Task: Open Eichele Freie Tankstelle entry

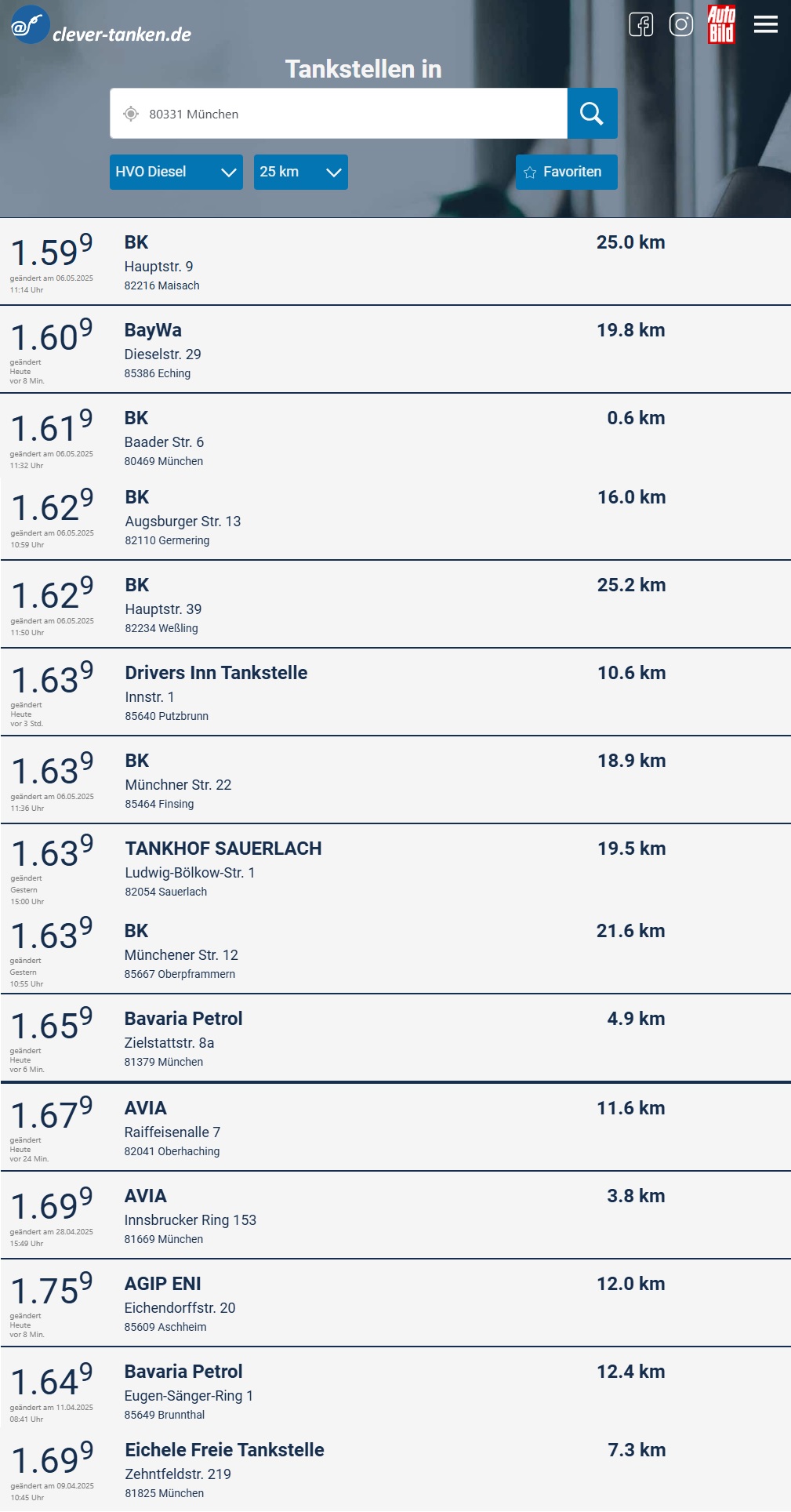Action: (x=314, y=1470)
